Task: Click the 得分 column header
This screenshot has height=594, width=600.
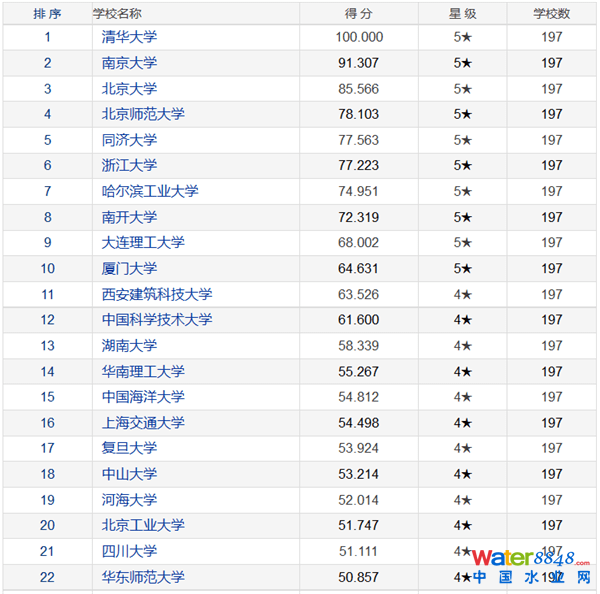Action: coord(359,14)
